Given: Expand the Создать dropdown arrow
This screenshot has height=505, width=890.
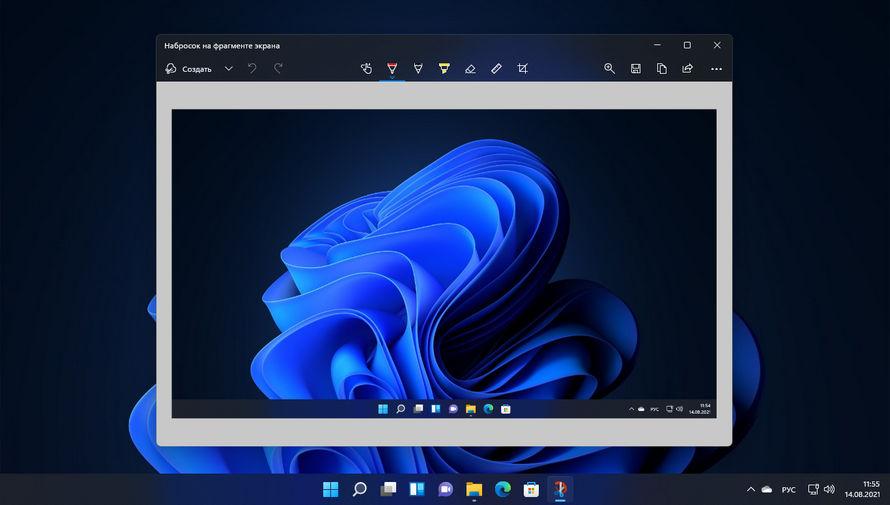Looking at the screenshot, I should click(x=229, y=69).
